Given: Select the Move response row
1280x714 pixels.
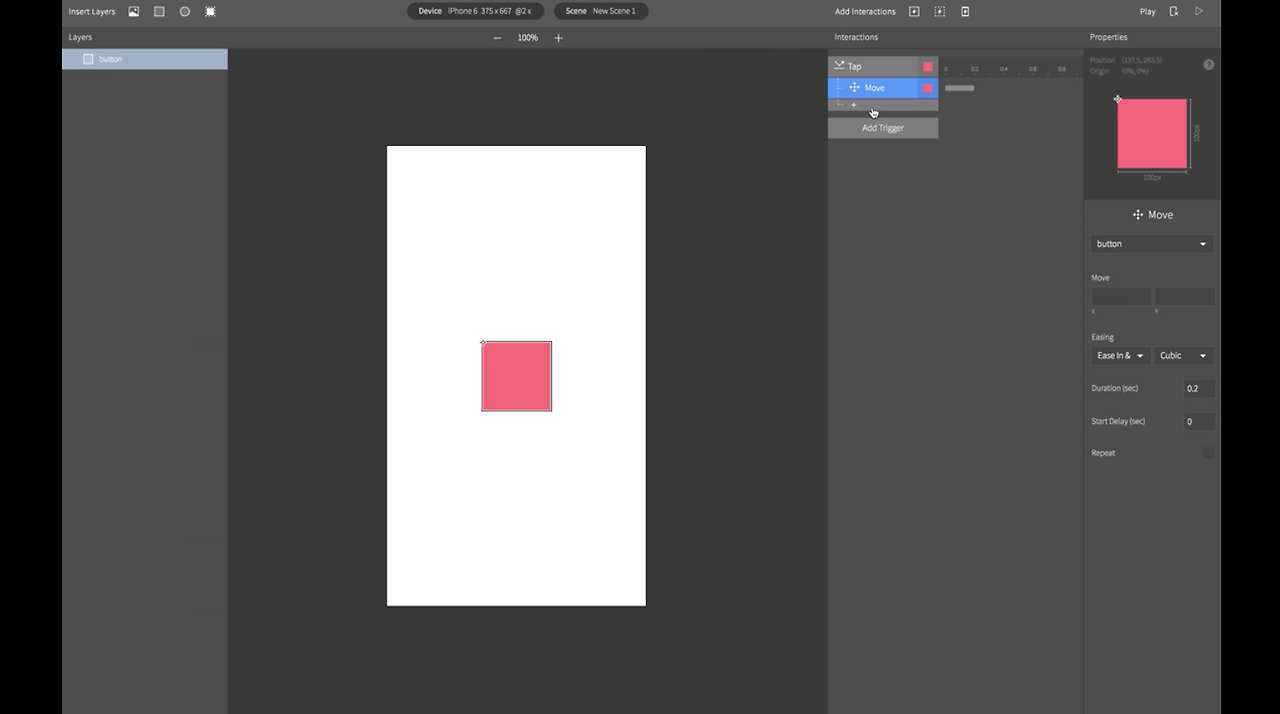Looking at the screenshot, I should click(883, 88).
